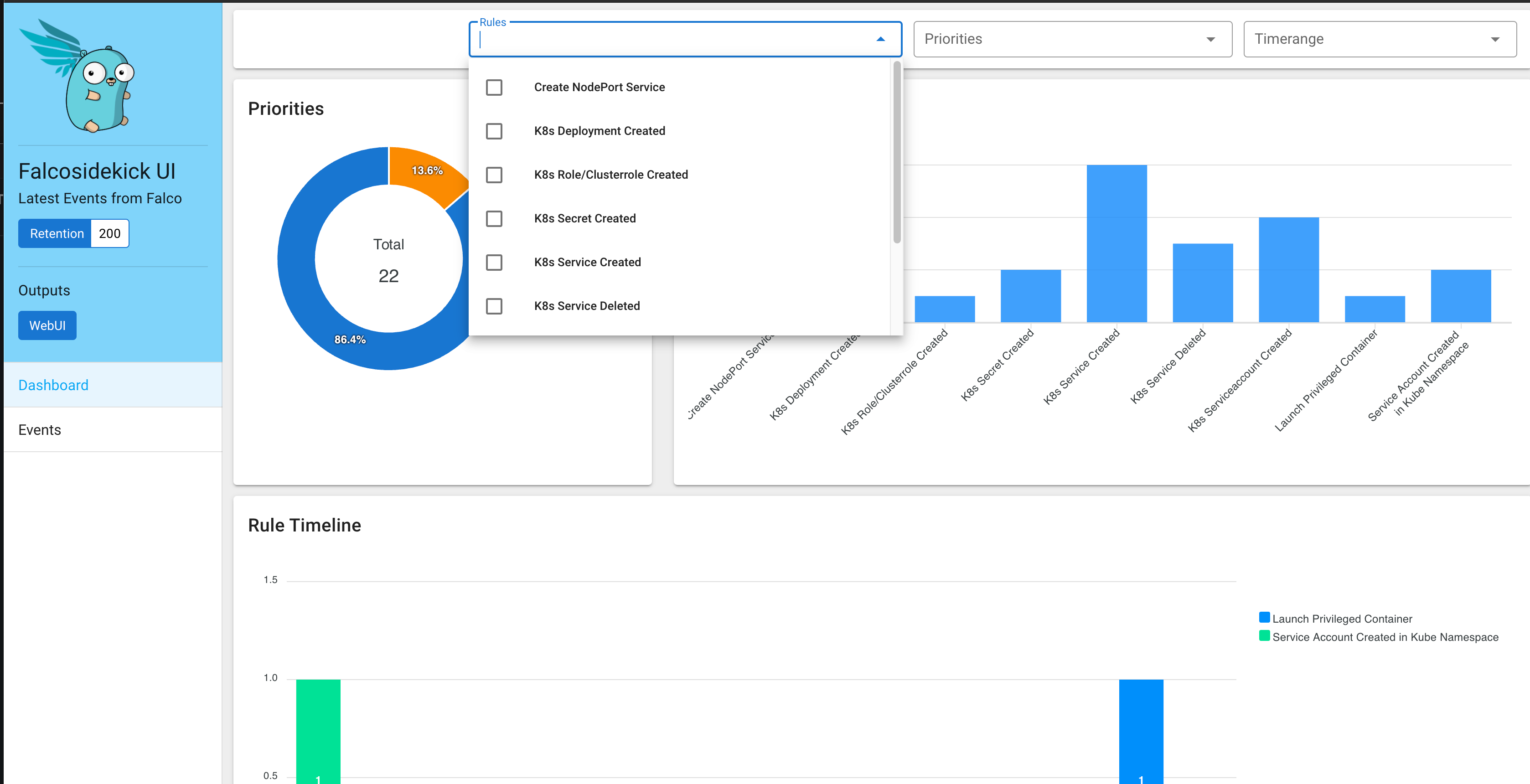Go to the Events page

[113, 429]
